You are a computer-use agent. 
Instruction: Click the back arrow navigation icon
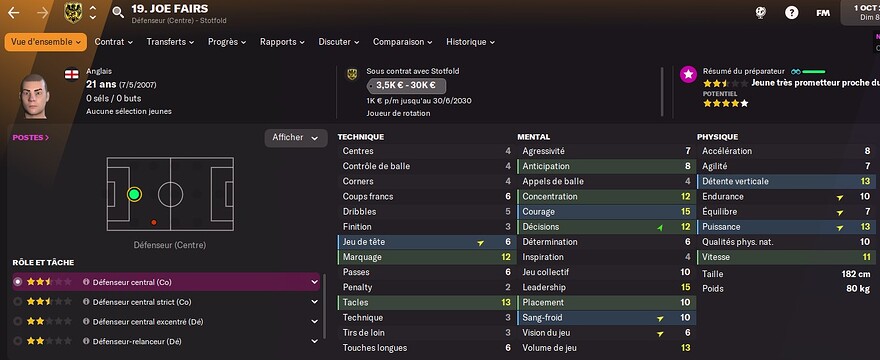pyautogui.click(x=13, y=13)
